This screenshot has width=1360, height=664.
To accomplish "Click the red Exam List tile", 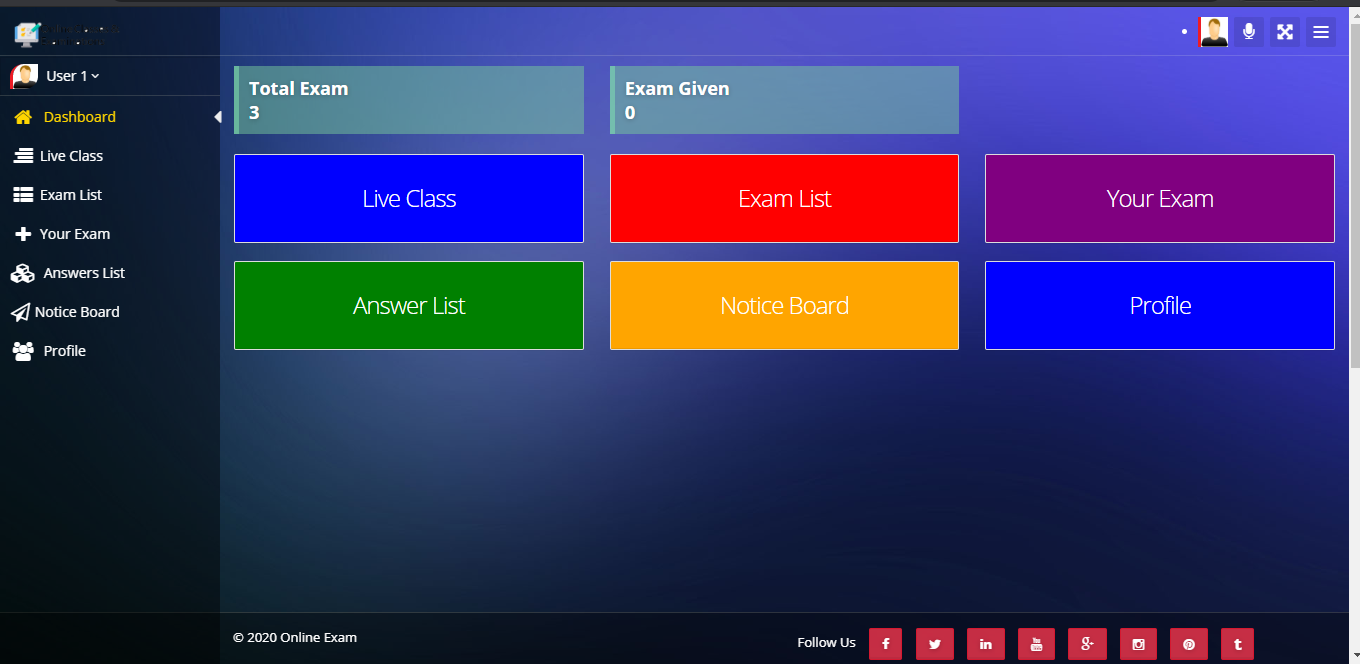I will pyautogui.click(x=784, y=198).
